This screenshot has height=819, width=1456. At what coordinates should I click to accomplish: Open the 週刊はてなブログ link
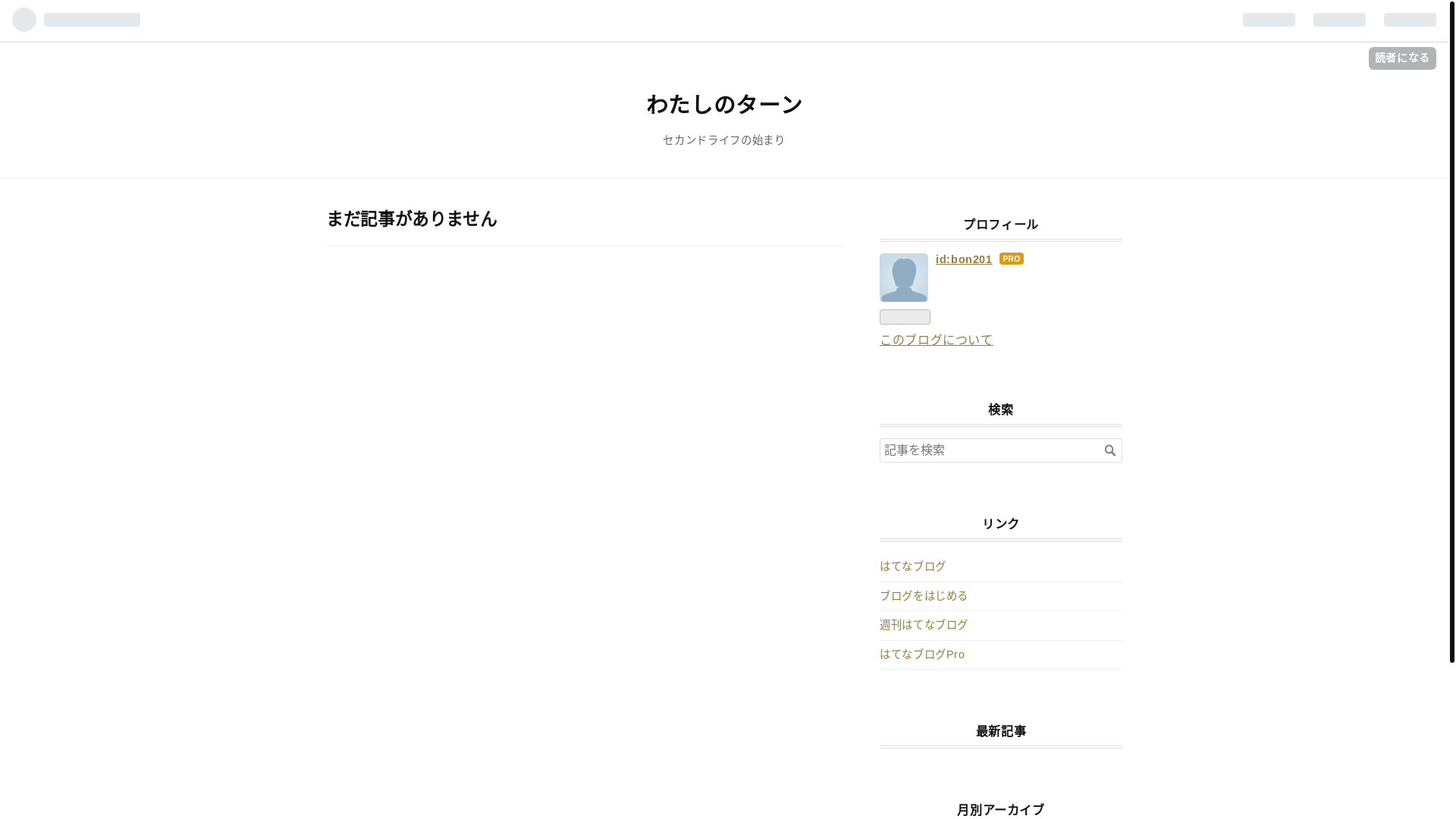(x=924, y=625)
